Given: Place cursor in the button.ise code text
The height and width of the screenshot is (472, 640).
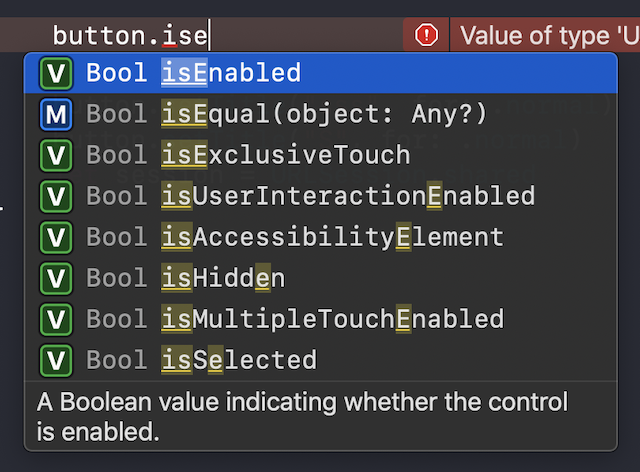Looking at the screenshot, I should click(x=130, y=36).
